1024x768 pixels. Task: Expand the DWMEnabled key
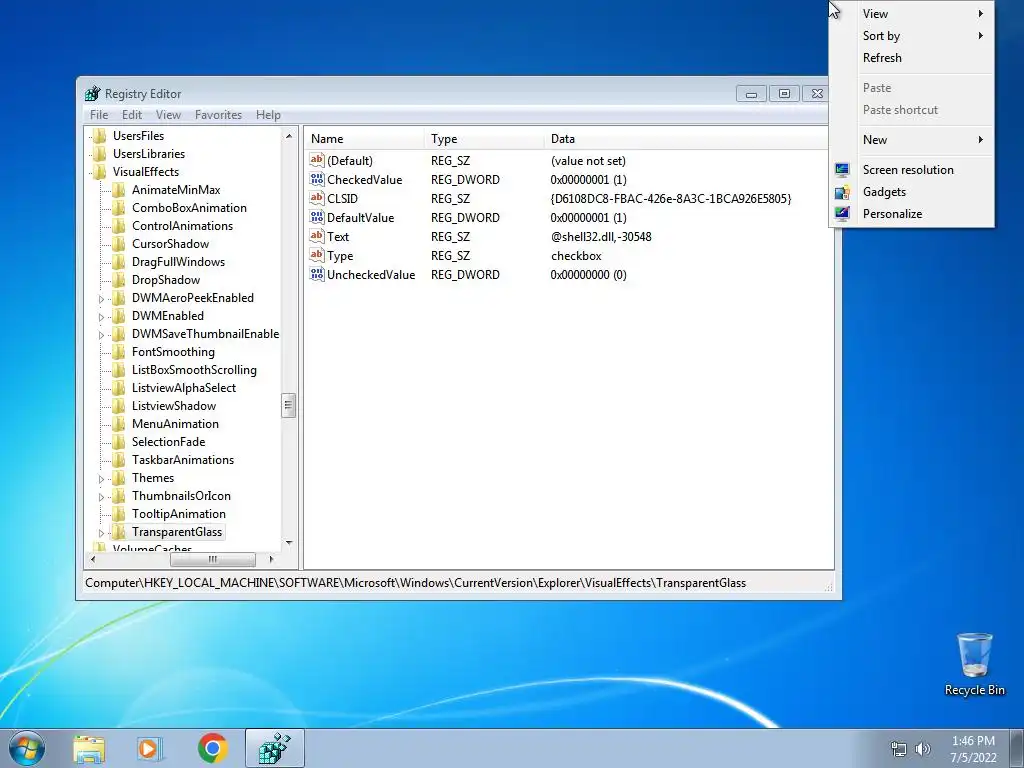(x=101, y=317)
